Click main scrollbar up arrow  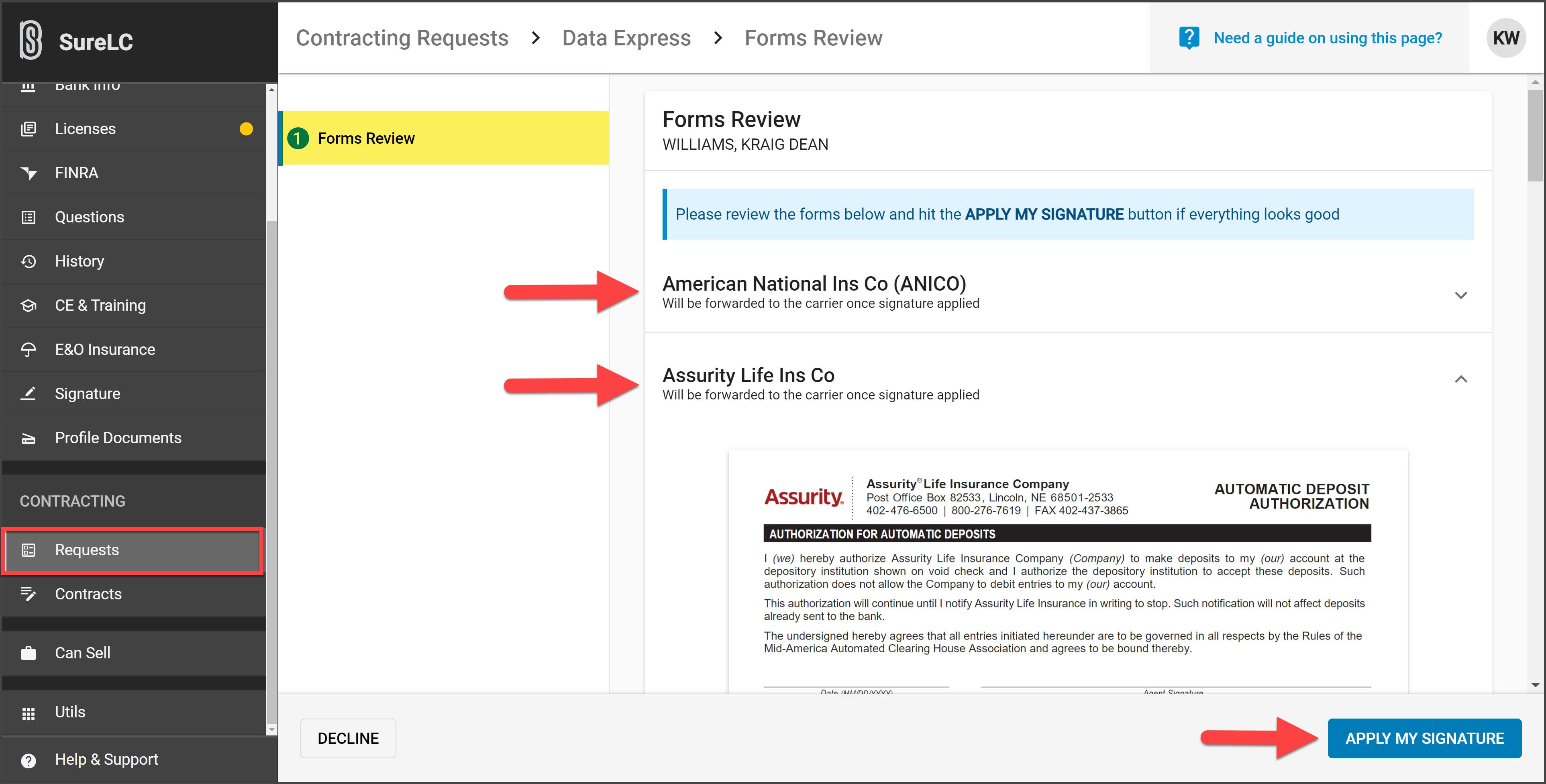coord(1535,81)
